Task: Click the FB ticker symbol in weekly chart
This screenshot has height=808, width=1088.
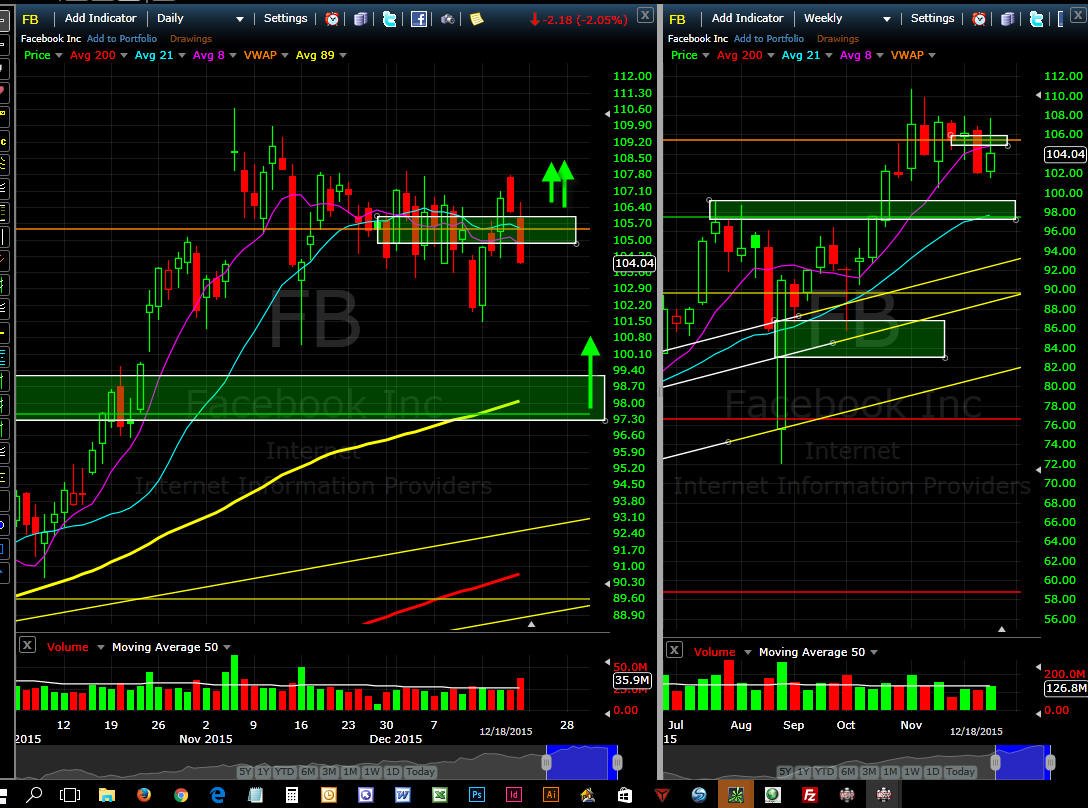Action: point(677,19)
